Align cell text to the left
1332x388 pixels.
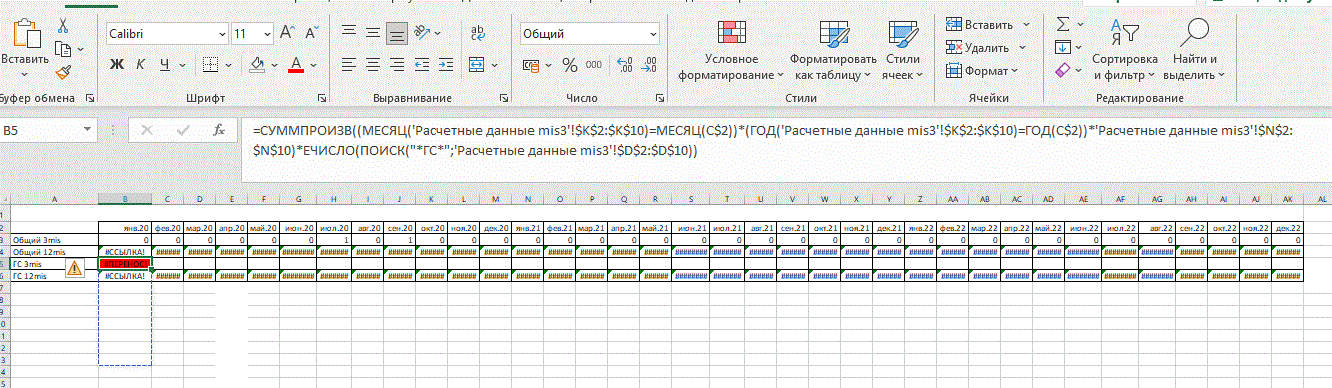click(348, 65)
